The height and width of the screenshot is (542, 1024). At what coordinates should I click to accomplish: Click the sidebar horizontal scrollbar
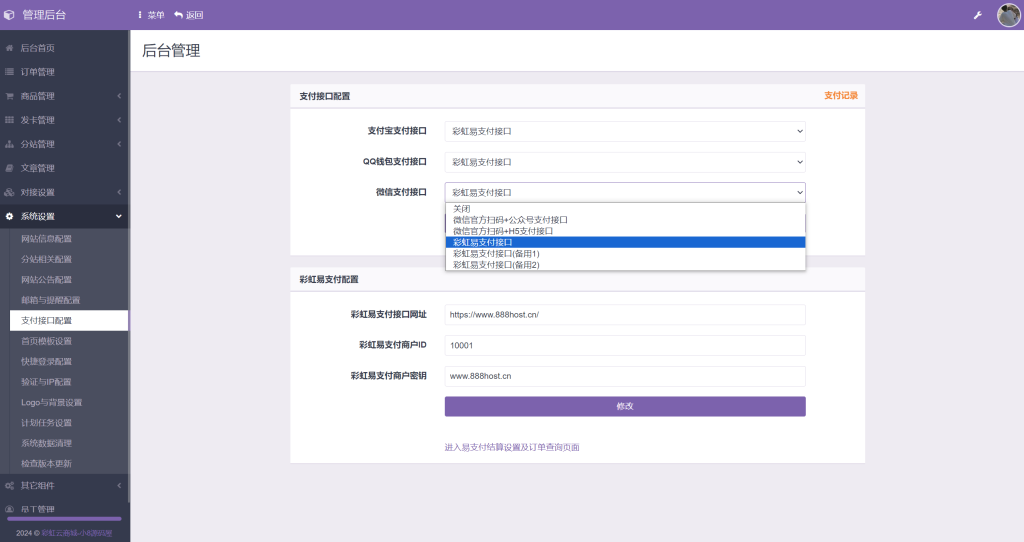click(x=64, y=519)
